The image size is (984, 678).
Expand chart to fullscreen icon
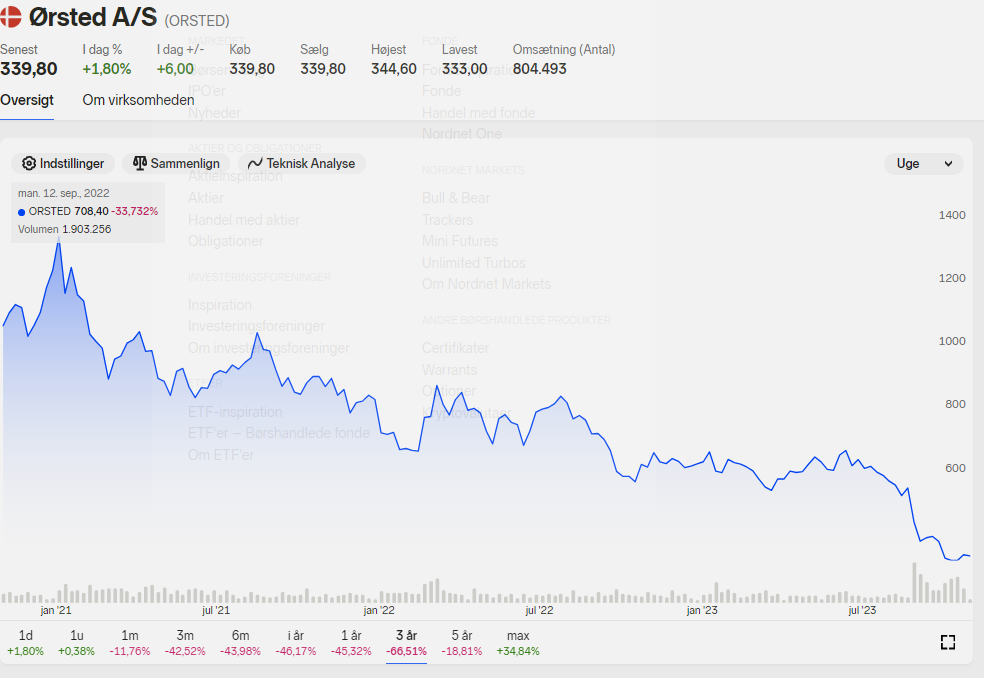point(948,642)
